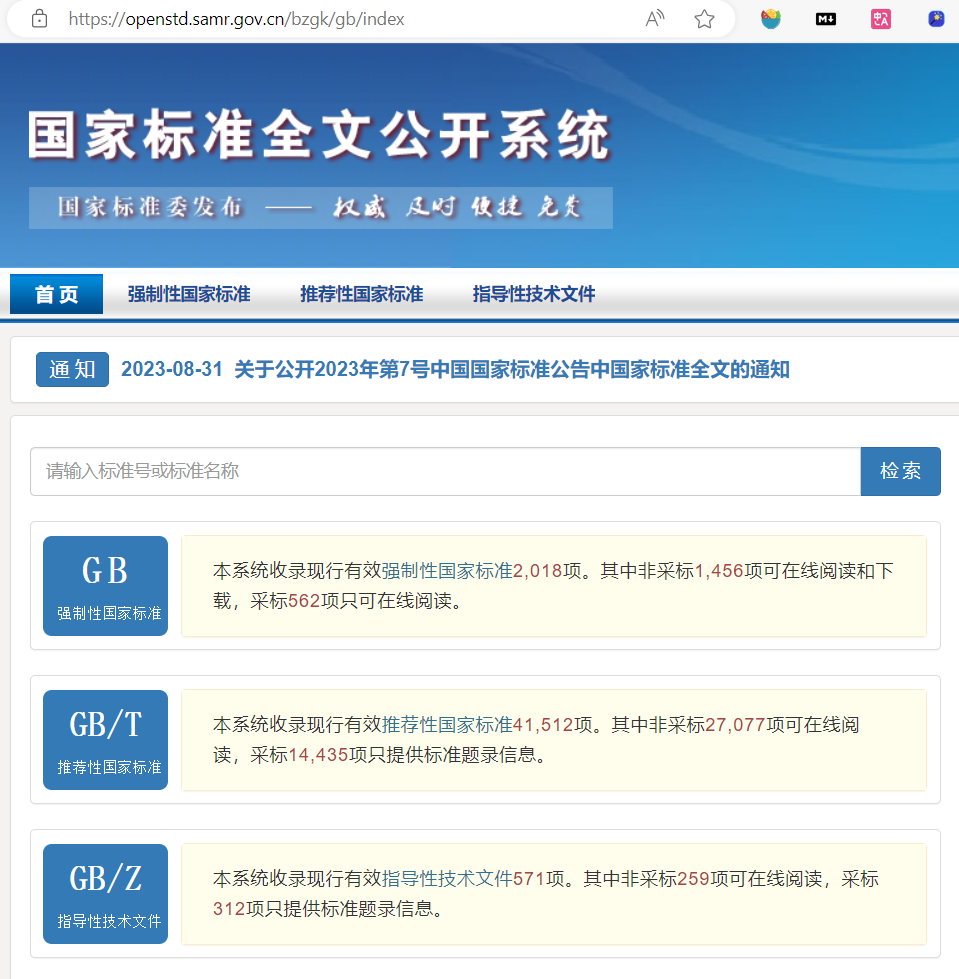Follow the 强制性国家标准 link in the GB description
Screen dimensions: 959x979
click(x=447, y=571)
